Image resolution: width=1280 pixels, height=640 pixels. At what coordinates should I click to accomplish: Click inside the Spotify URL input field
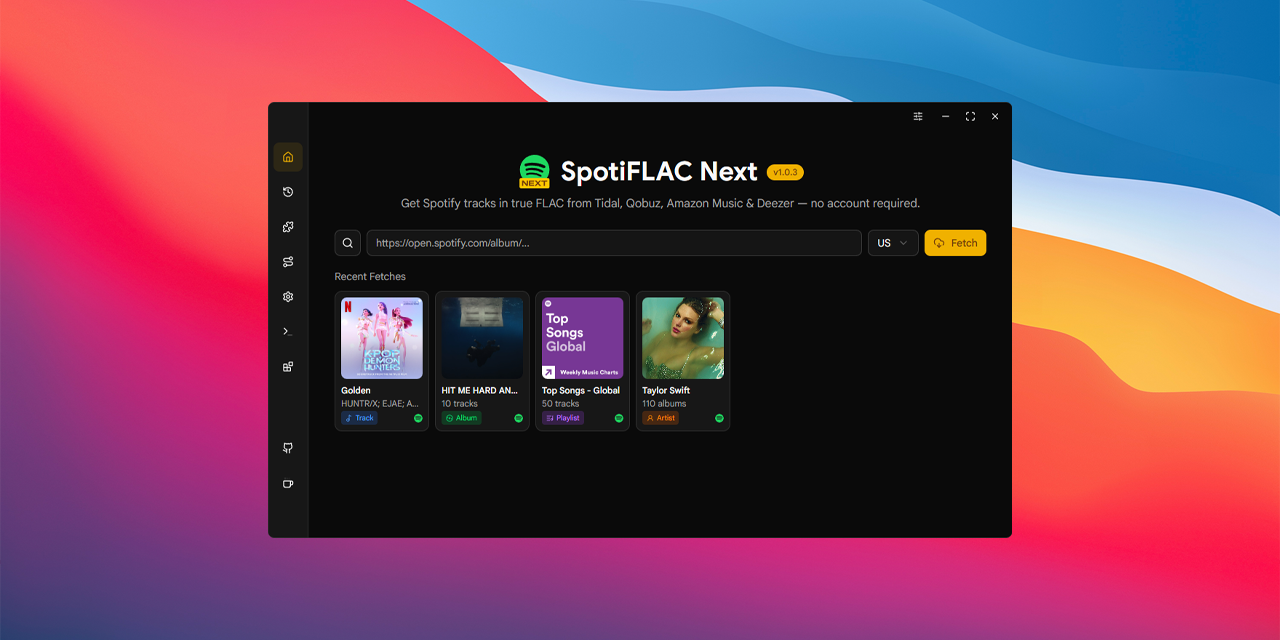[x=614, y=242]
